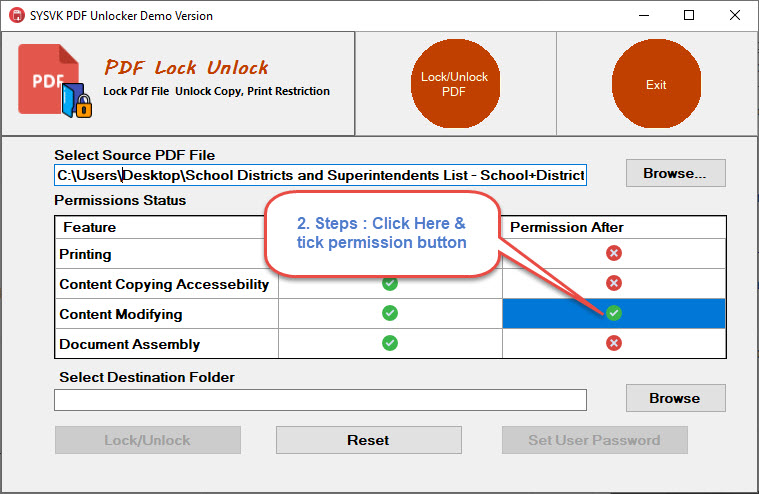Click the PDF lock logo icon
The width and height of the screenshot is (759, 494).
55,81
